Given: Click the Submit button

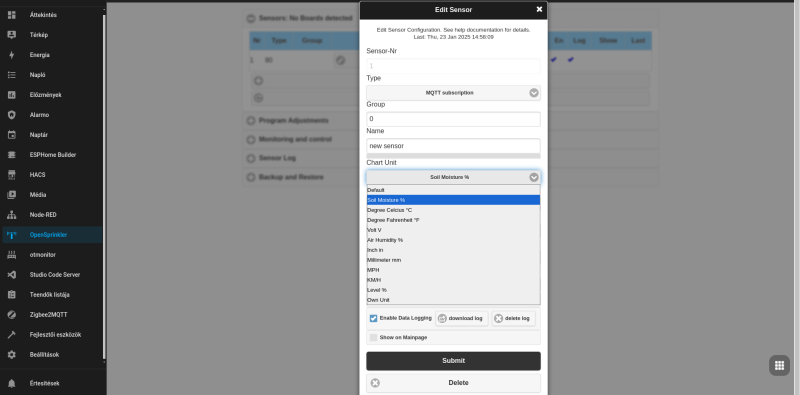Looking at the screenshot, I should coord(453,361).
